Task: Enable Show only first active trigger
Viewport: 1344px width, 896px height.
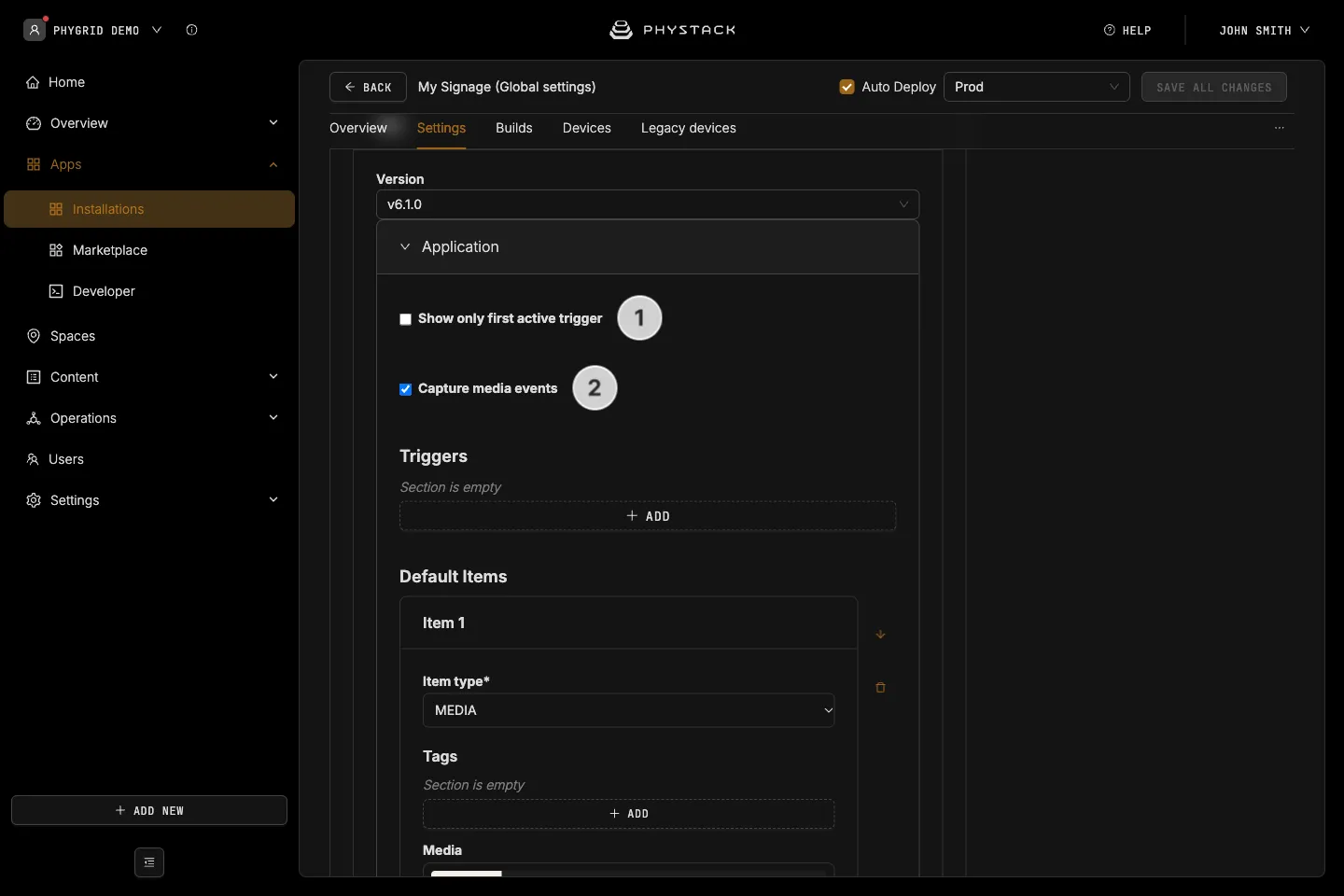Action: click(x=405, y=319)
